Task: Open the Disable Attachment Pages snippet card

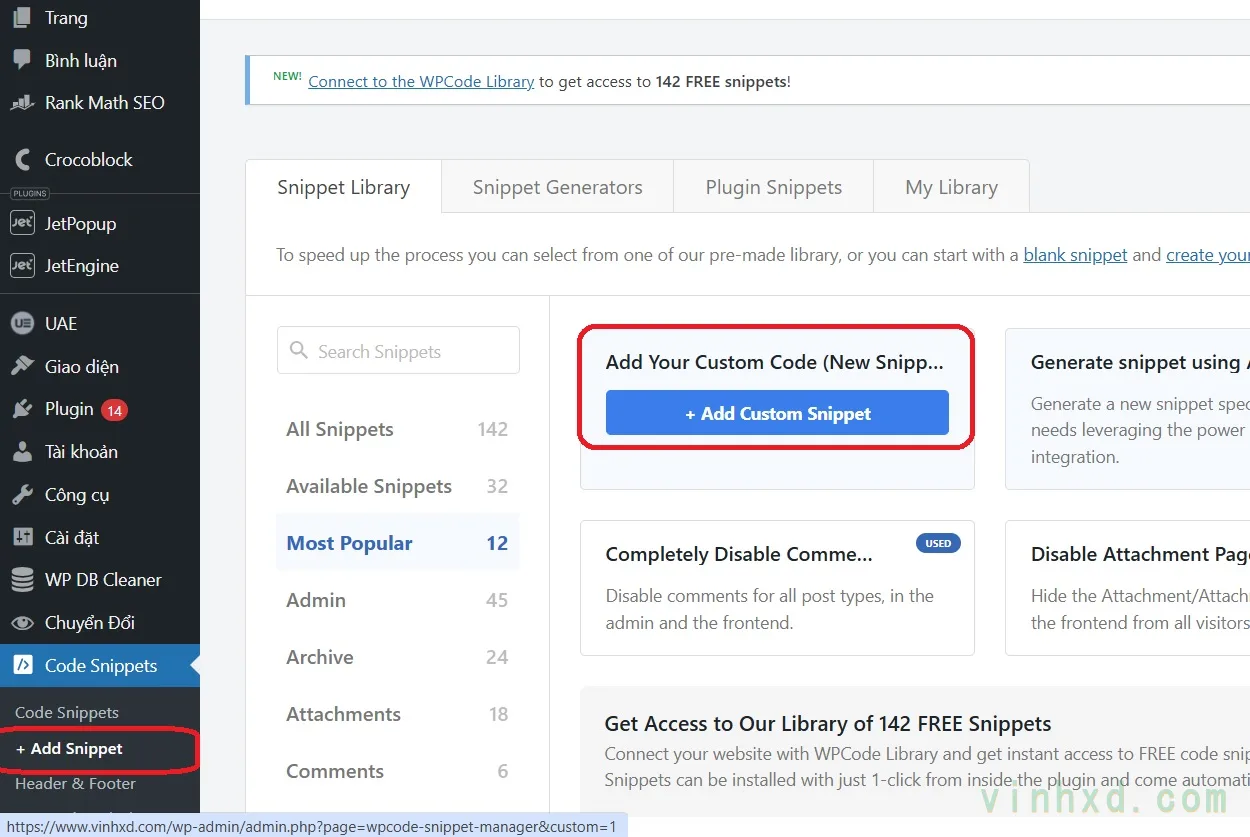Action: 1127,588
